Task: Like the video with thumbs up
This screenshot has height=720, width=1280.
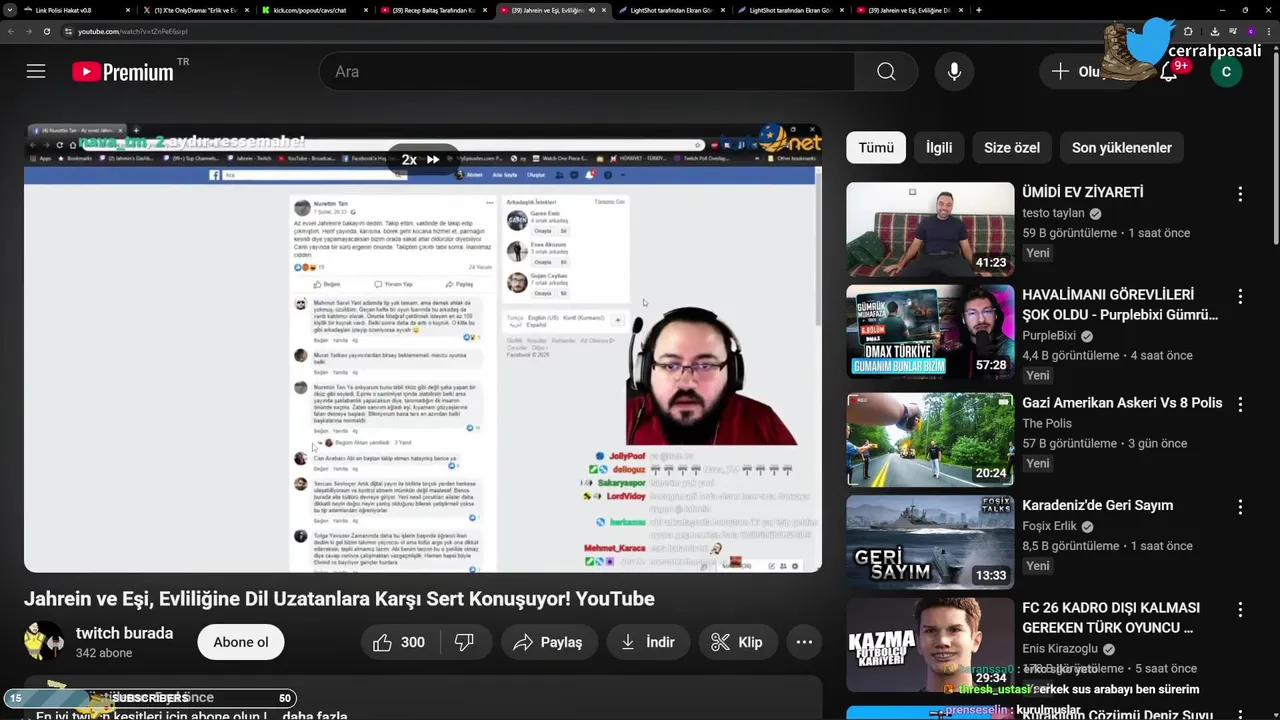Action: (399, 642)
